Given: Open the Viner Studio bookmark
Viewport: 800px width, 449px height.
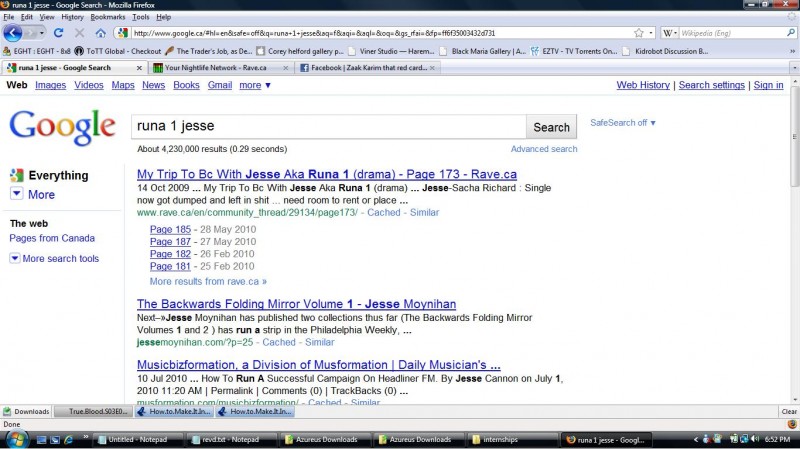Looking at the screenshot, I should pos(391,51).
